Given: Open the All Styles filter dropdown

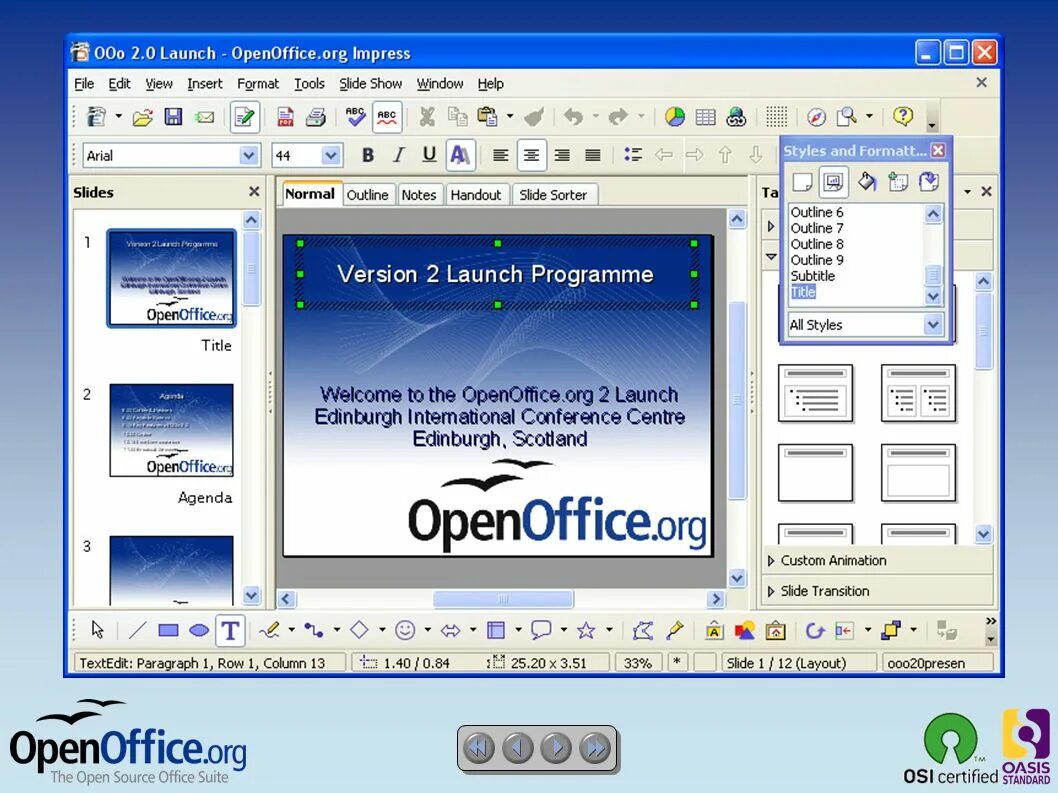Looking at the screenshot, I should coord(932,325).
